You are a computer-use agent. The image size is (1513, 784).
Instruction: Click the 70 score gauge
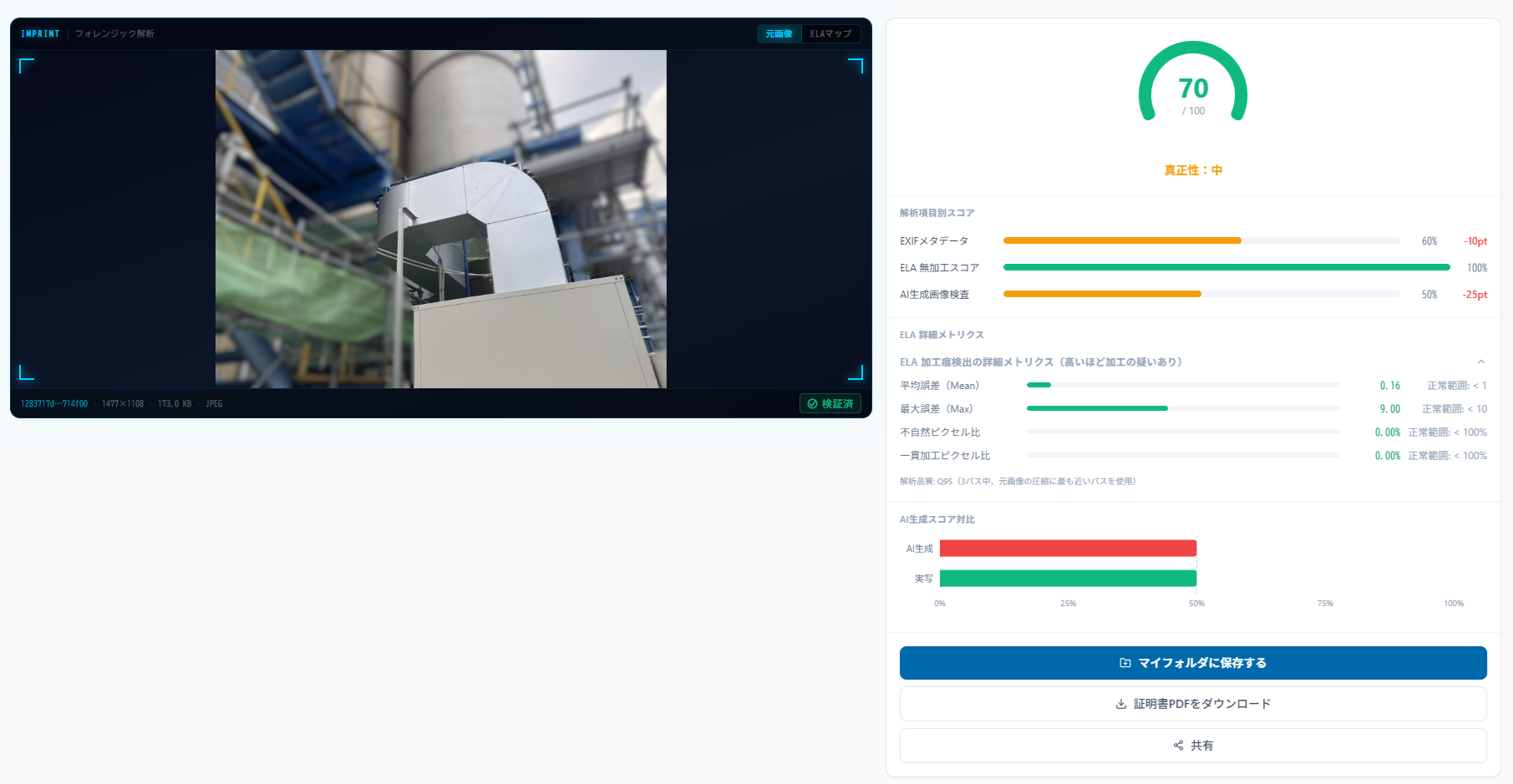pos(1193,83)
